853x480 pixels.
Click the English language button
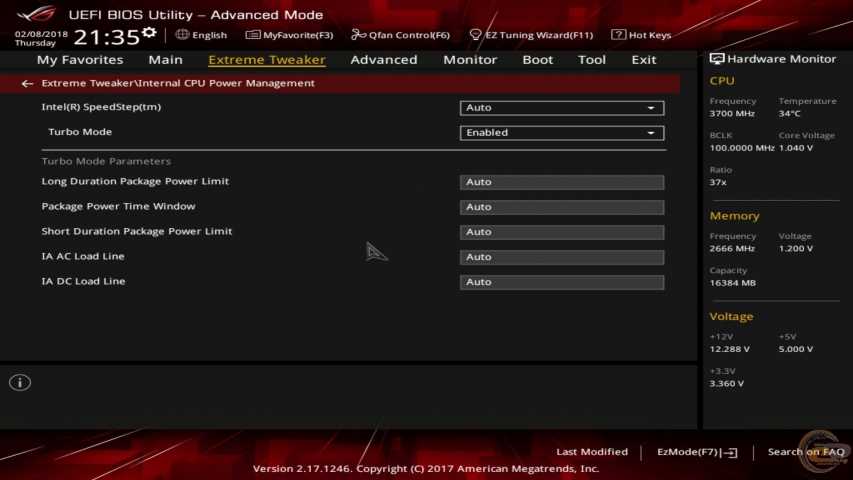(201, 35)
